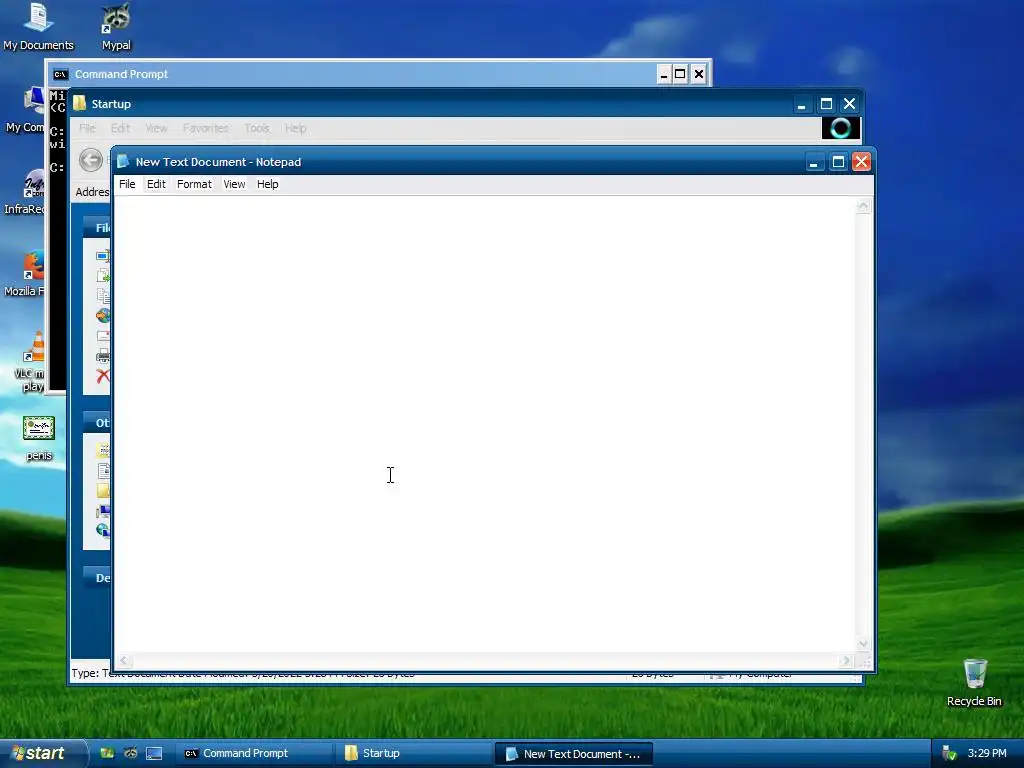
Task: Minimize the Command Prompt window
Action: 664,74
